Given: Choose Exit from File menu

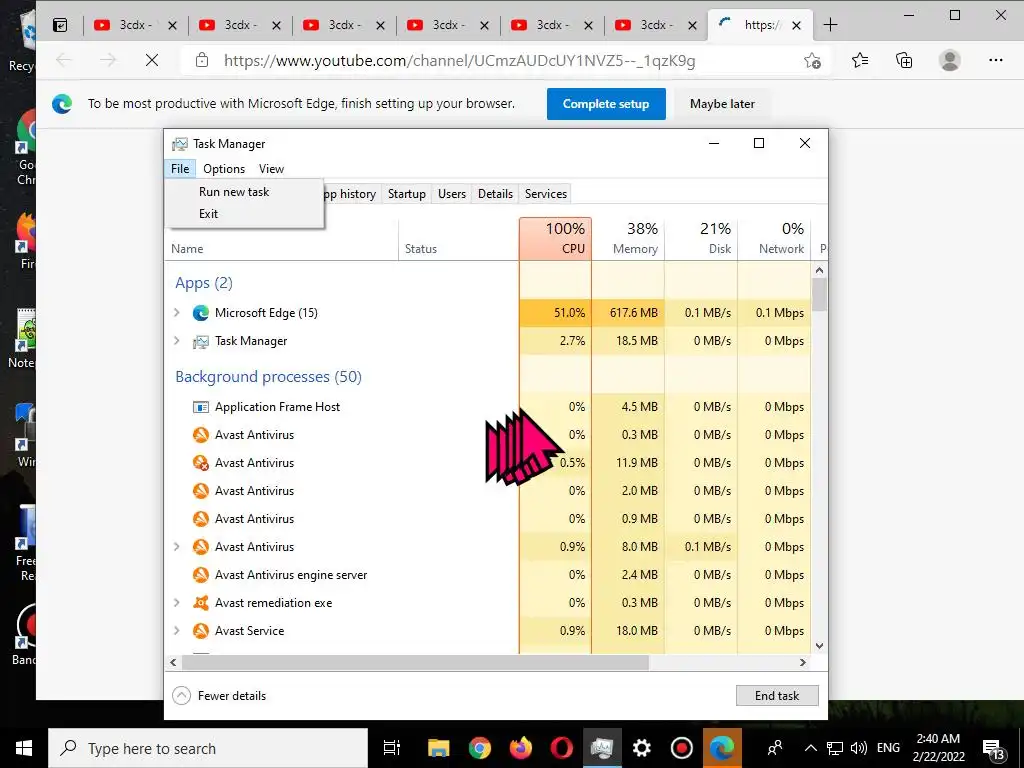Looking at the screenshot, I should 208,214.
